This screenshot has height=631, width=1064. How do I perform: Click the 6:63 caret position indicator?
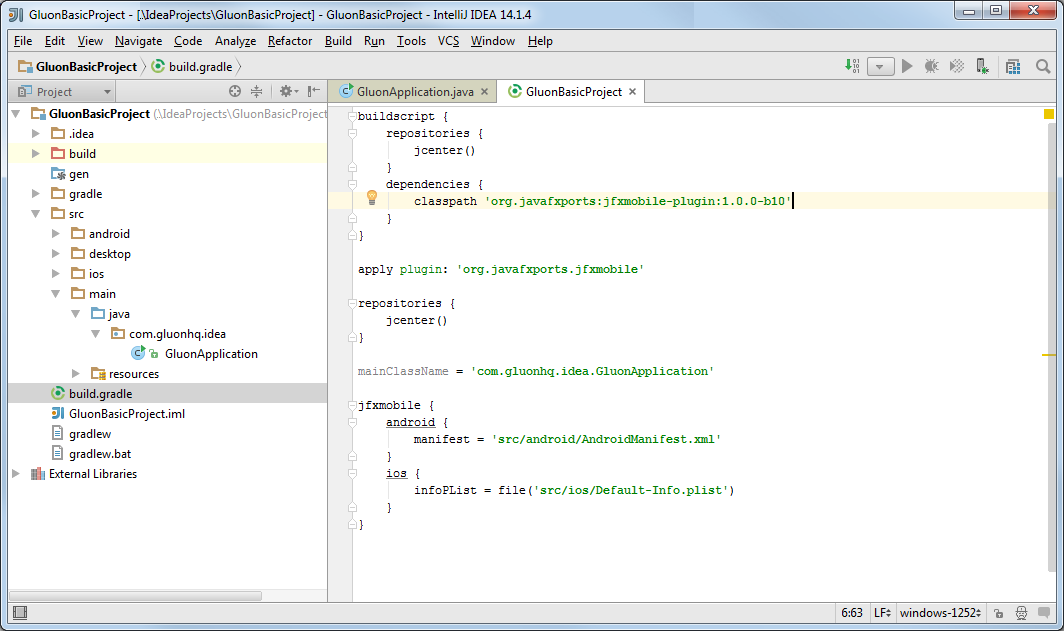pos(852,613)
